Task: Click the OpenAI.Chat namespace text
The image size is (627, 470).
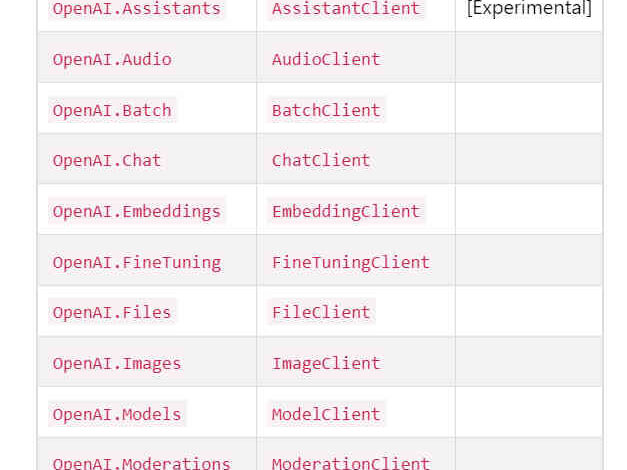Action: [107, 160]
